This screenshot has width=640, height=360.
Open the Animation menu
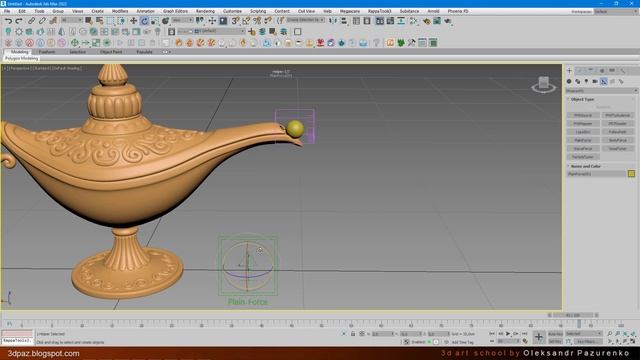(x=145, y=11)
